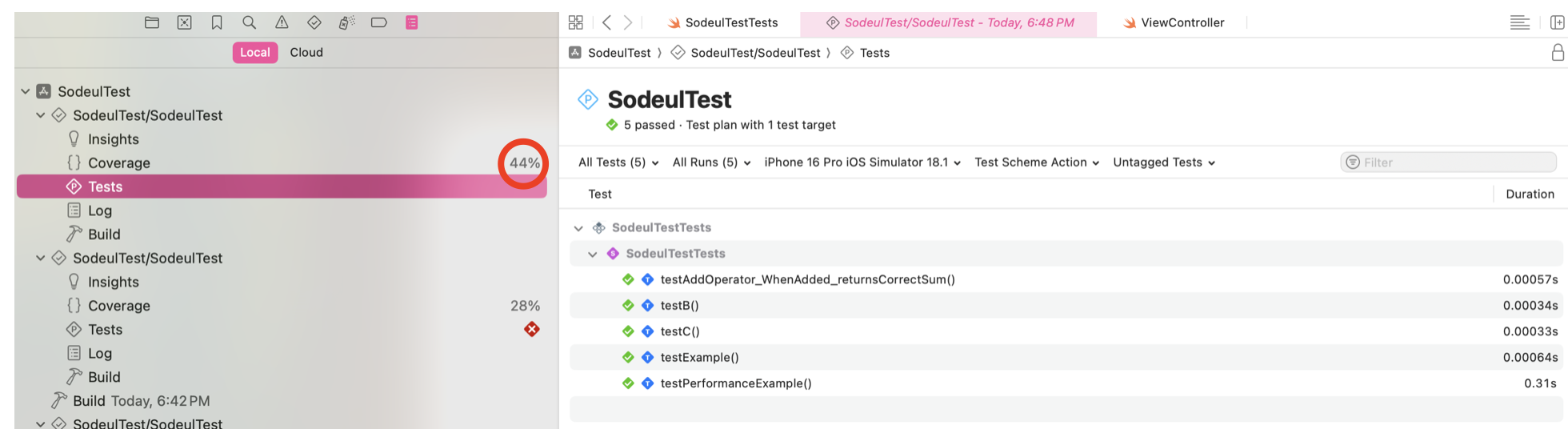Collapse the SodeulTestTests class group row
This screenshot has width=1568, height=429.
[593, 254]
